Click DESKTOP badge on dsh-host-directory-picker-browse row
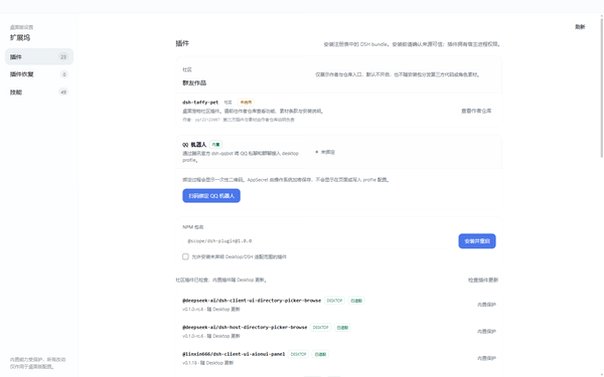Screen dimensions: 604x377 (320, 327)
